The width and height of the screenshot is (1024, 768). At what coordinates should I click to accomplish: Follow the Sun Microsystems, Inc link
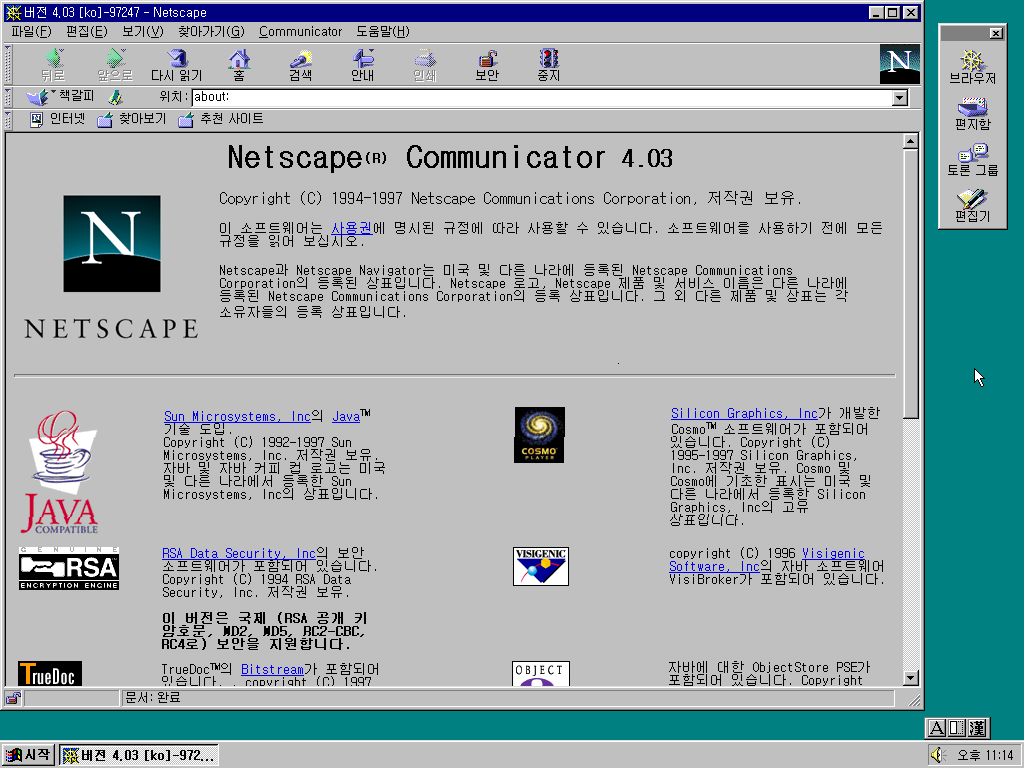pyautogui.click(x=237, y=416)
